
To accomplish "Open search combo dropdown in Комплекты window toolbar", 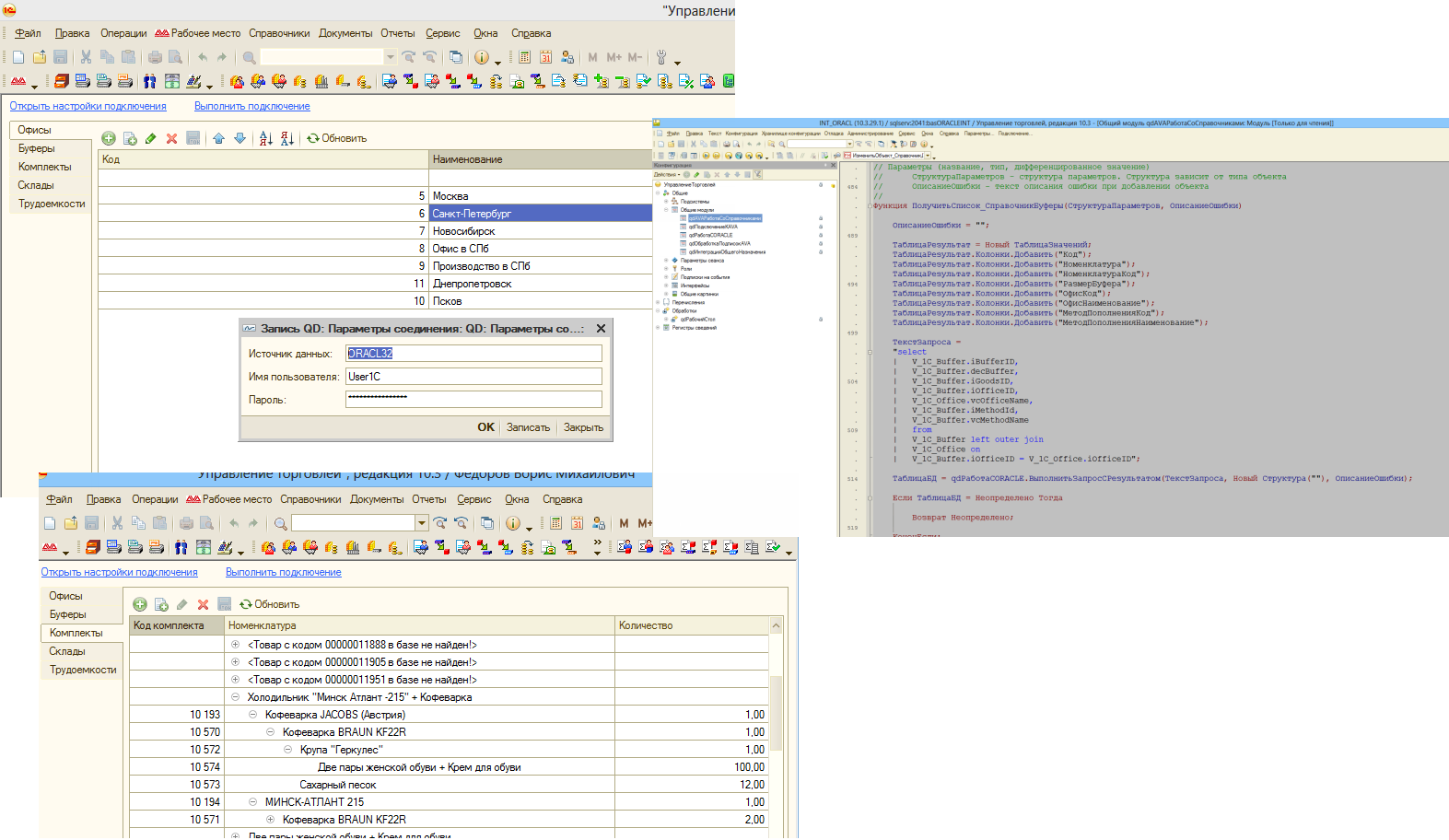I will 422,523.
